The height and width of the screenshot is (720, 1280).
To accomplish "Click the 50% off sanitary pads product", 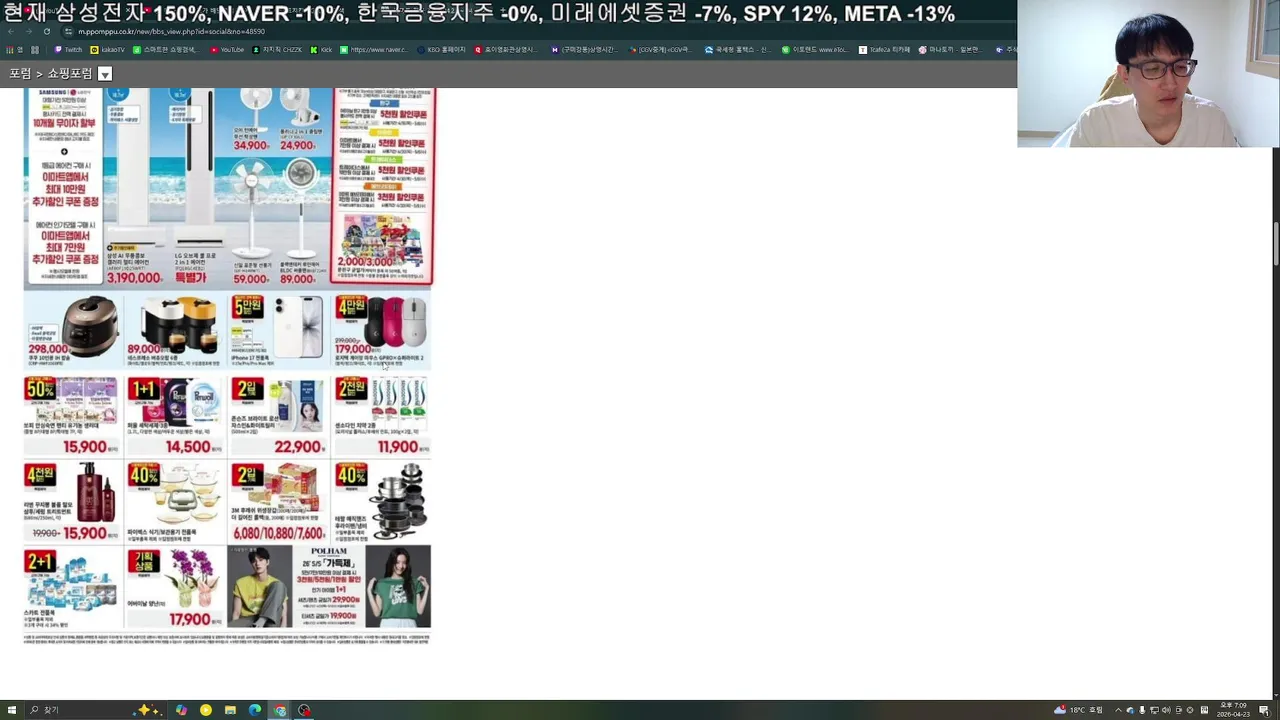I will [x=73, y=416].
